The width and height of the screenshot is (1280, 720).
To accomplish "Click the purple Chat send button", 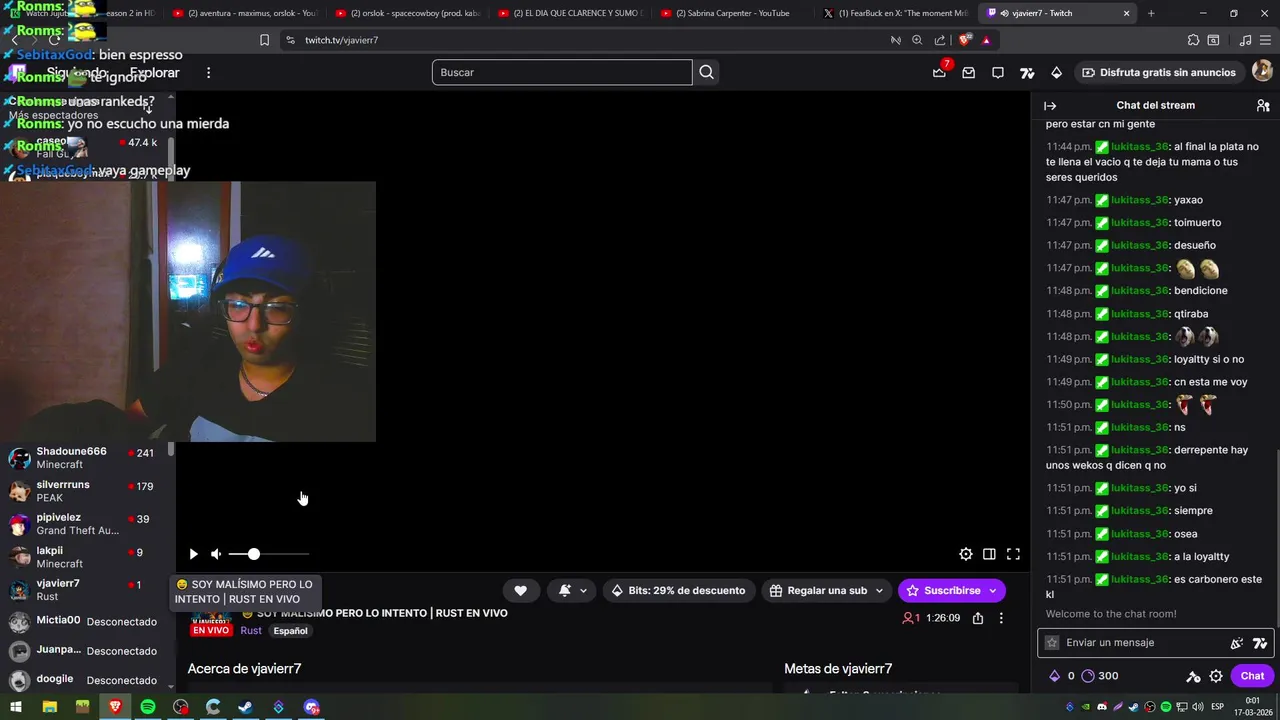I will point(1252,676).
